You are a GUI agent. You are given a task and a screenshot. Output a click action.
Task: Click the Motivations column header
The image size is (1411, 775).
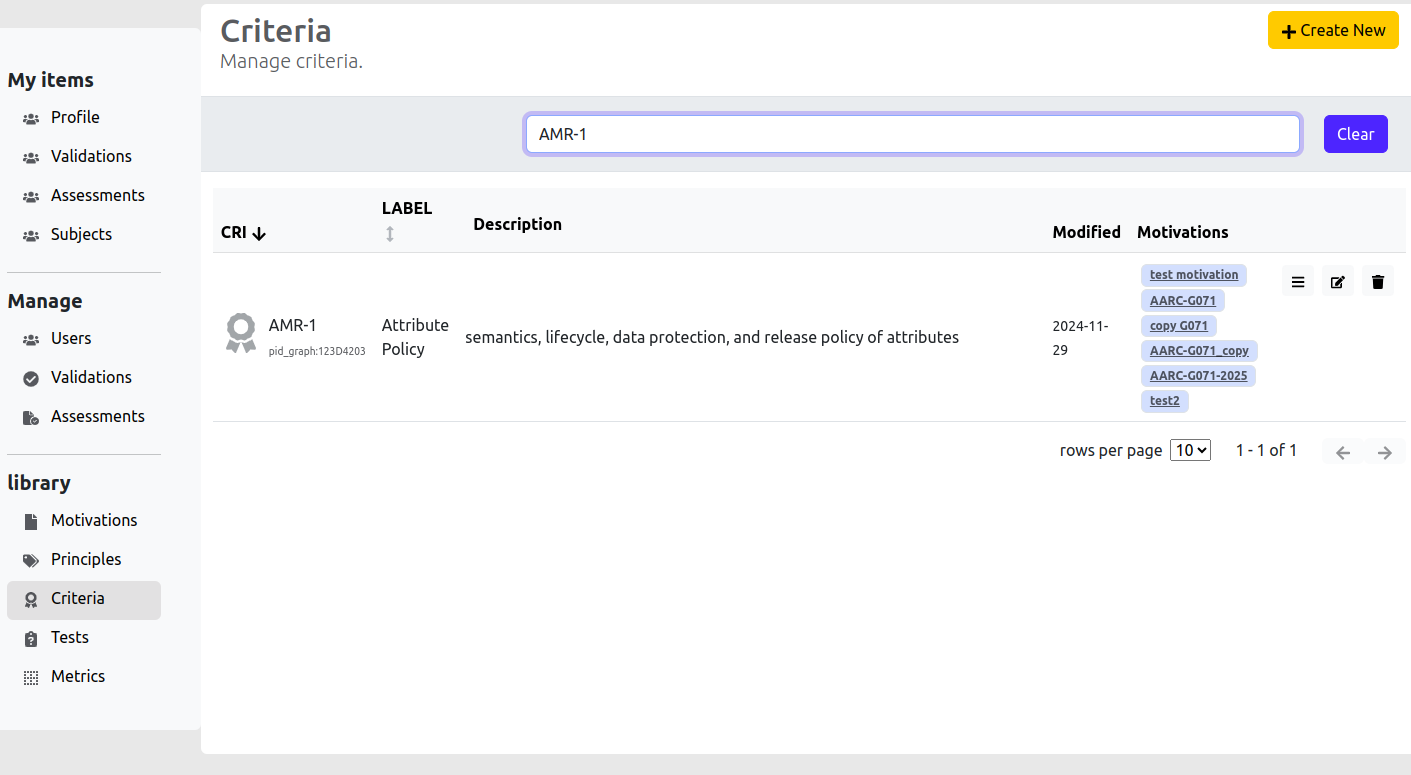[1183, 232]
